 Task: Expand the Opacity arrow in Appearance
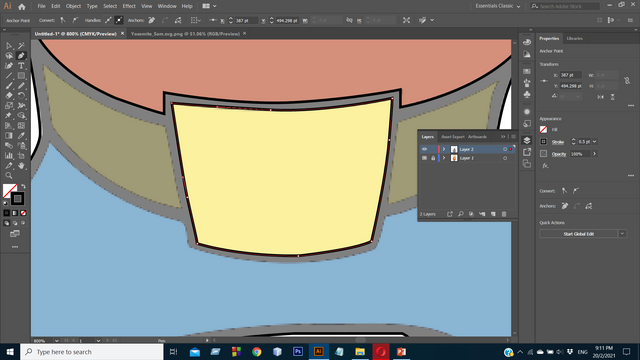coord(595,154)
